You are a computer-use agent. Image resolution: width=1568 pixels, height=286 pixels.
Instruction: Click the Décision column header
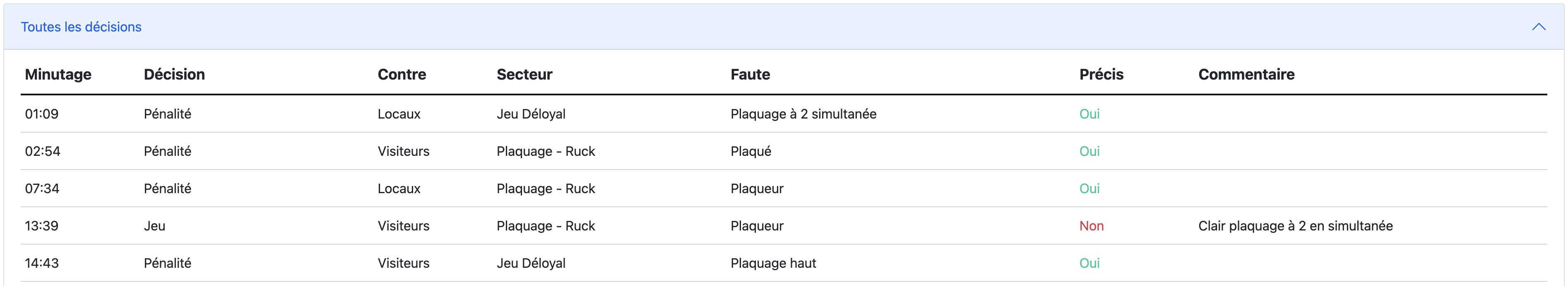tap(174, 74)
